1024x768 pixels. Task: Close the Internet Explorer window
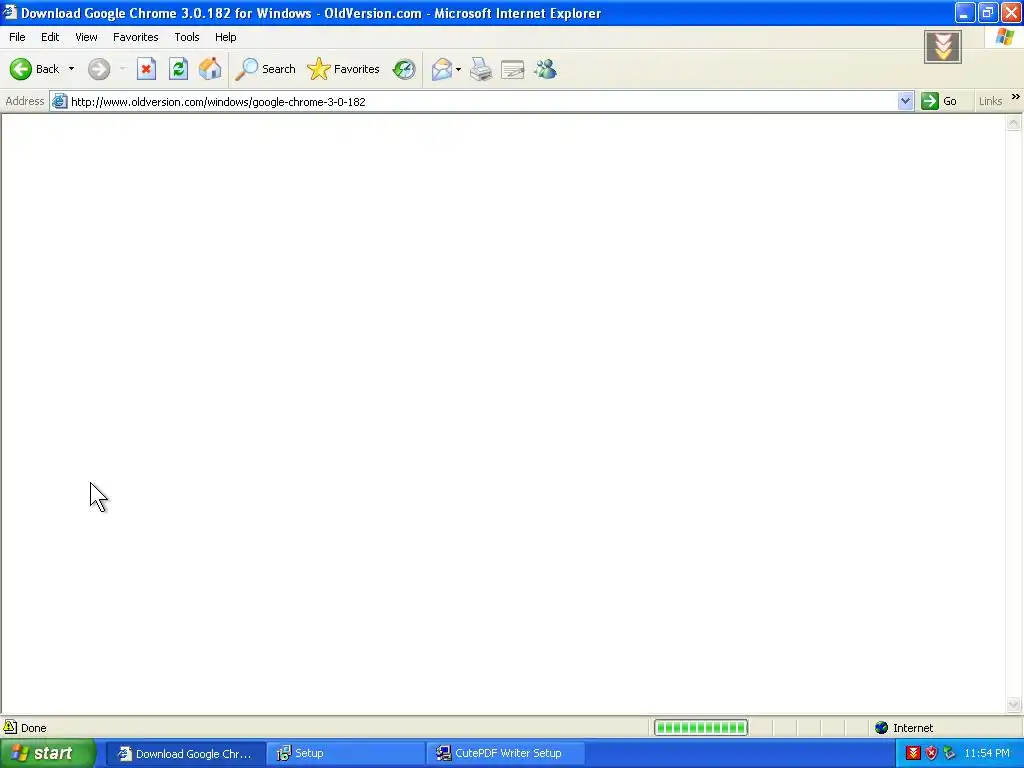click(x=1011, y=12)
